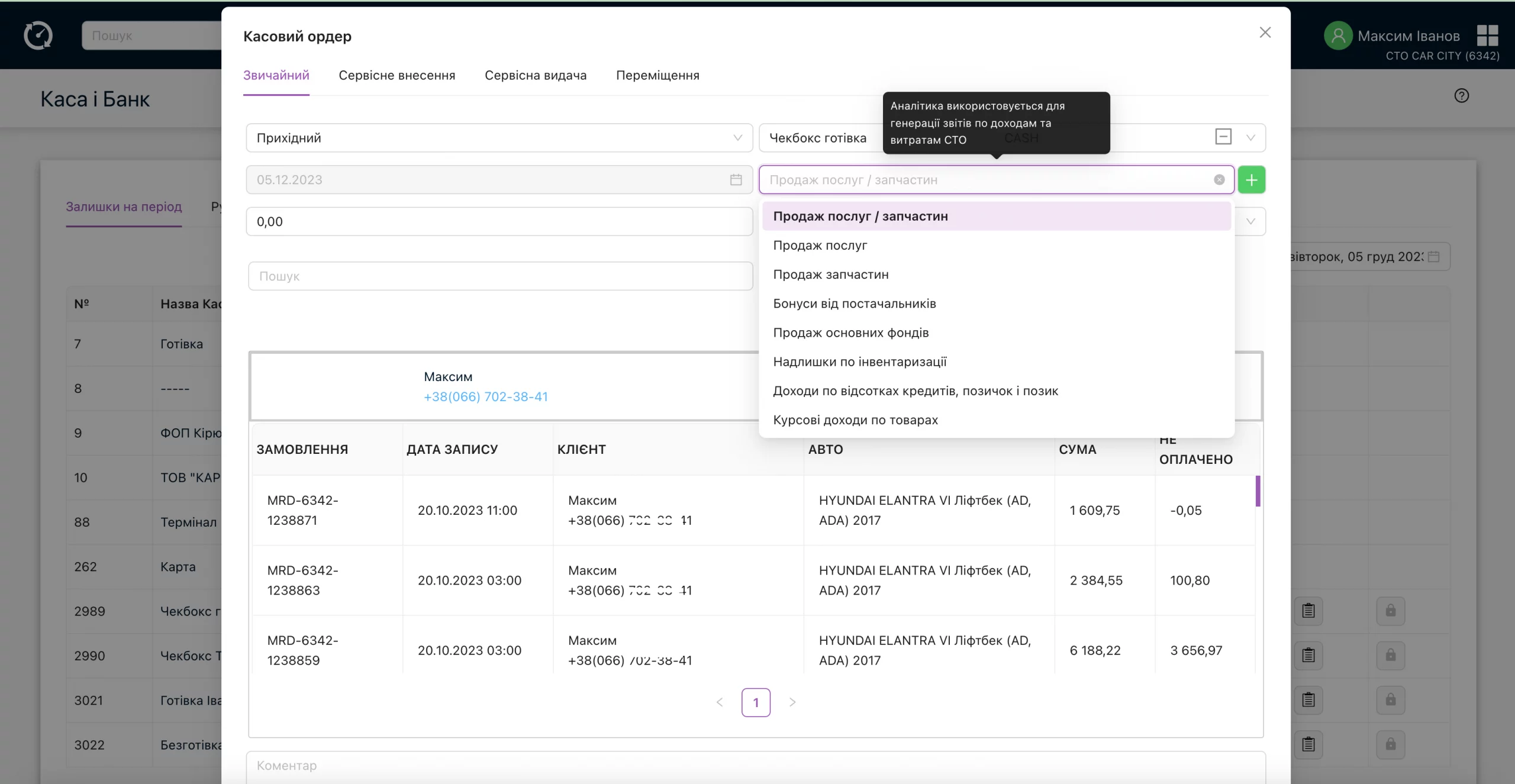
Task: Click the app logo in the top left
Action: tap(38, 36)
